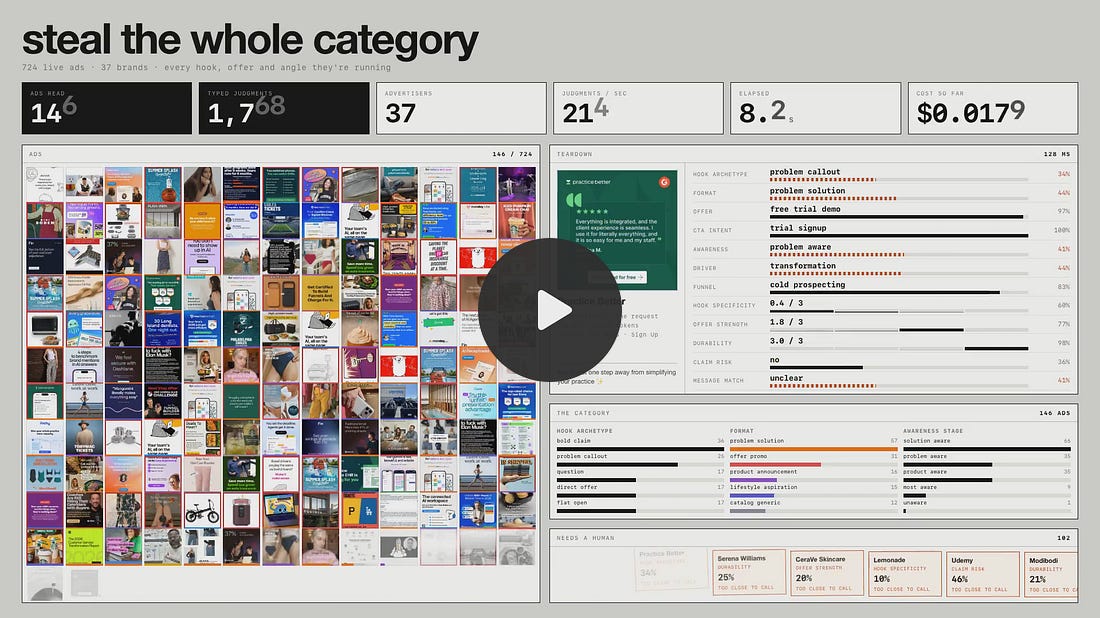Open the Lemonade review card

click(904, 573)
